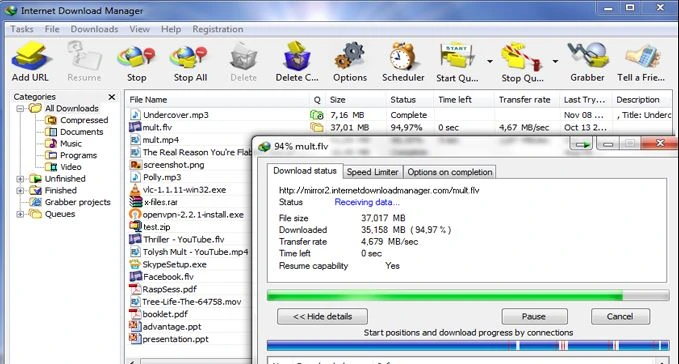Click the test.zip file icon

coord(136,226)
